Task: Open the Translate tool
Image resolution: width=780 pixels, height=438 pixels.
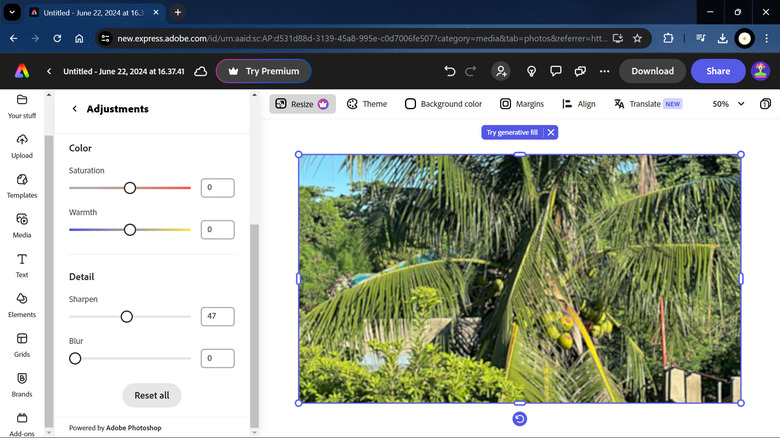Action: [x=648, y=104]
